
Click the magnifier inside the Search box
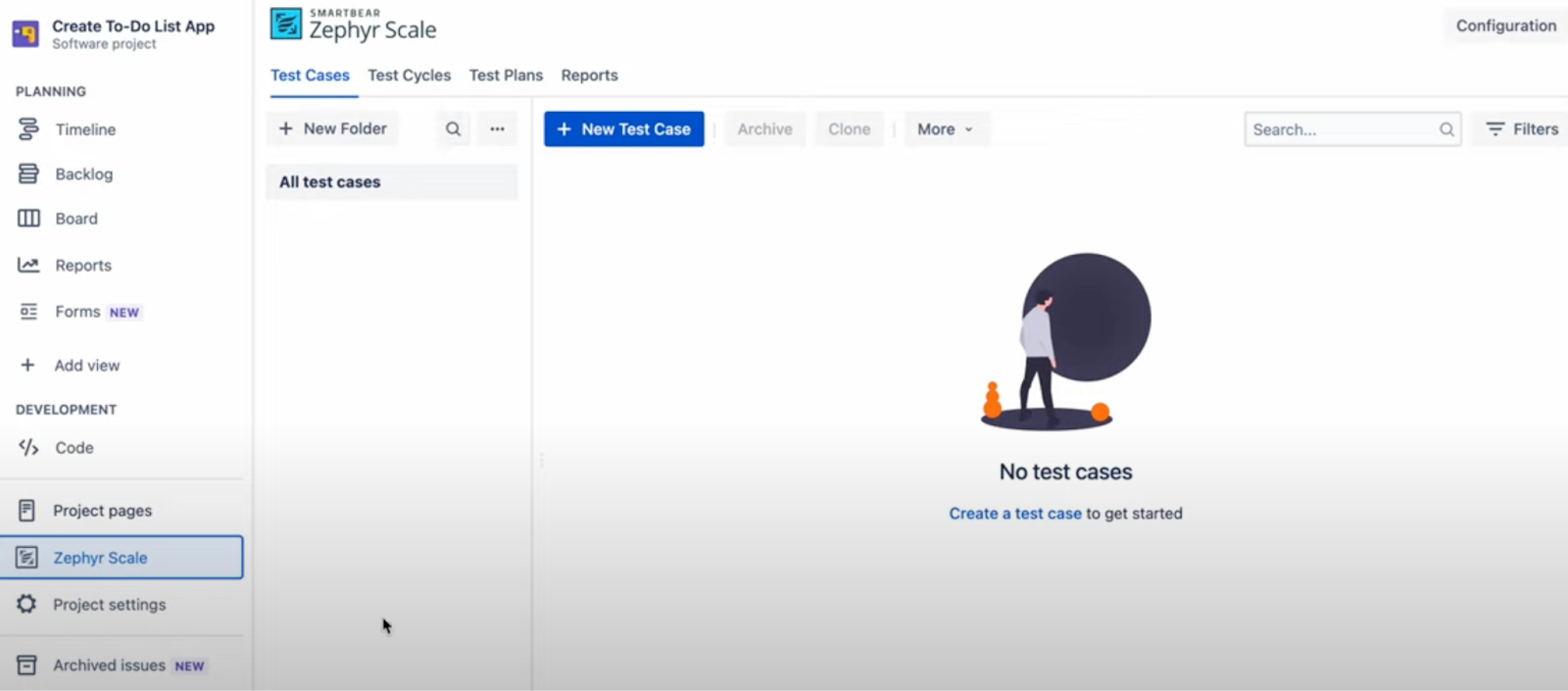(x=1446, y=129)
